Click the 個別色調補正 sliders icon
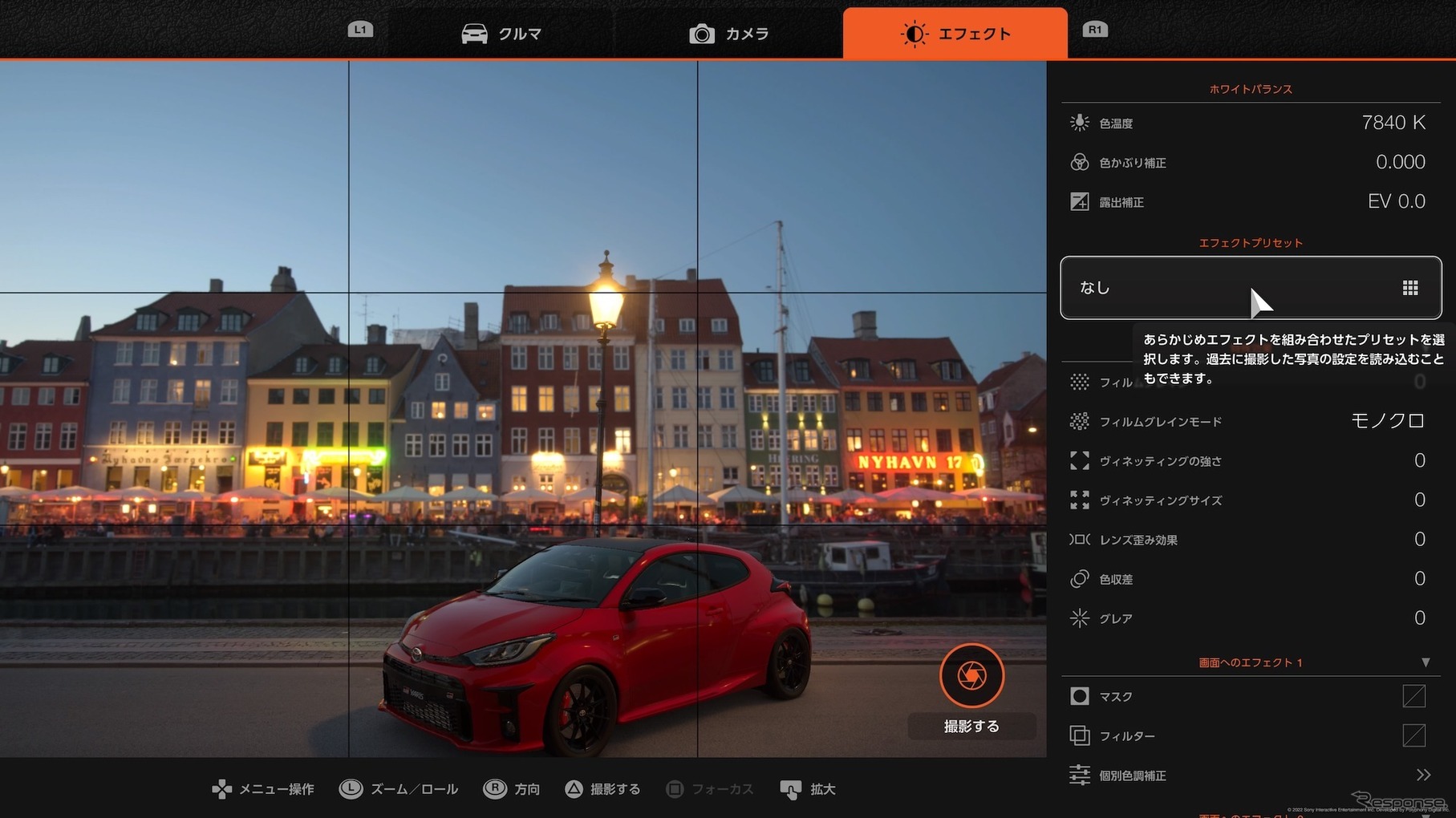This screenshot has height=818, width=1456. click(x=1080, y=775)
